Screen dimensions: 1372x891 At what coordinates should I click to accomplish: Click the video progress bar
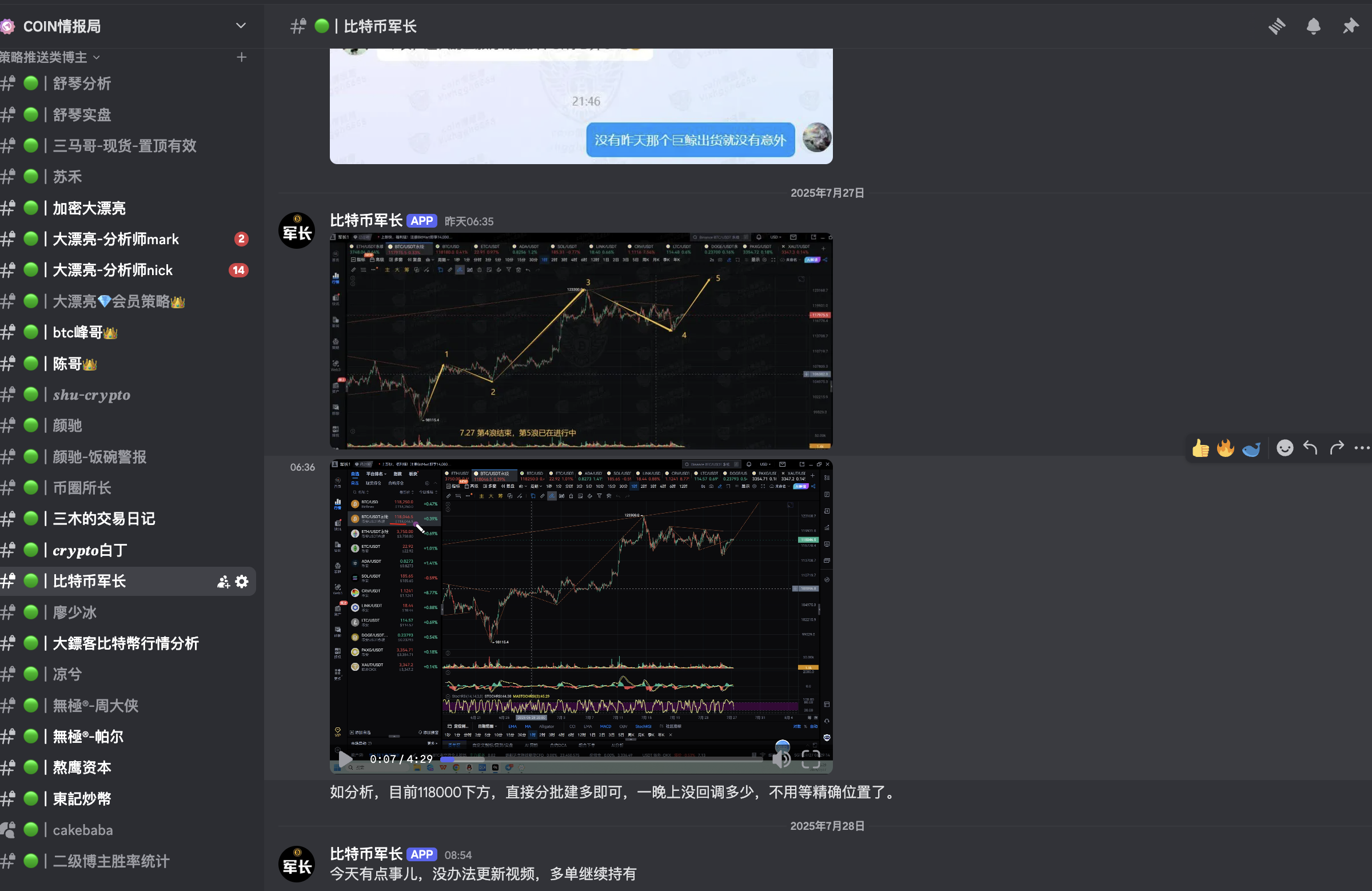click(603, 759)
